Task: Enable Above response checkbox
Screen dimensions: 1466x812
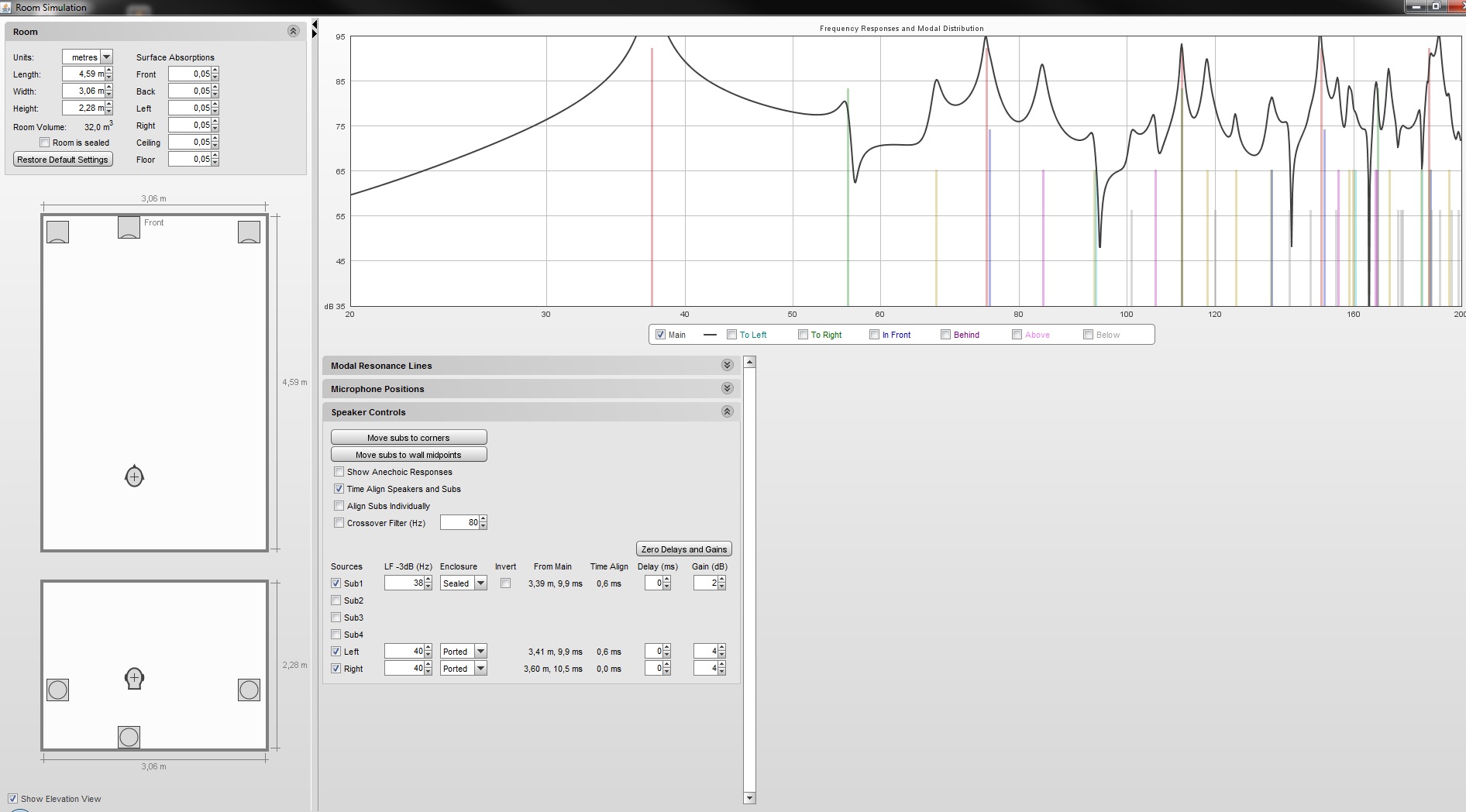Action: 1017,335
